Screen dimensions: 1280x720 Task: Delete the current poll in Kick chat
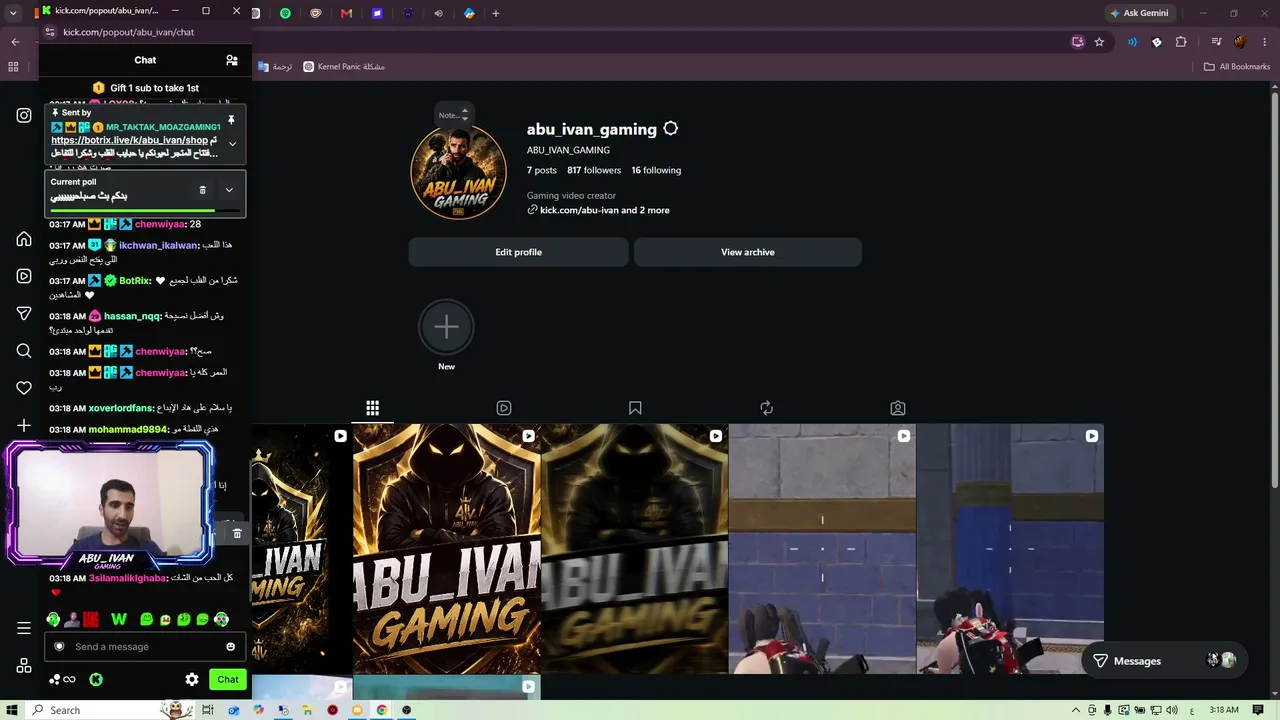(x=202, y=190)
